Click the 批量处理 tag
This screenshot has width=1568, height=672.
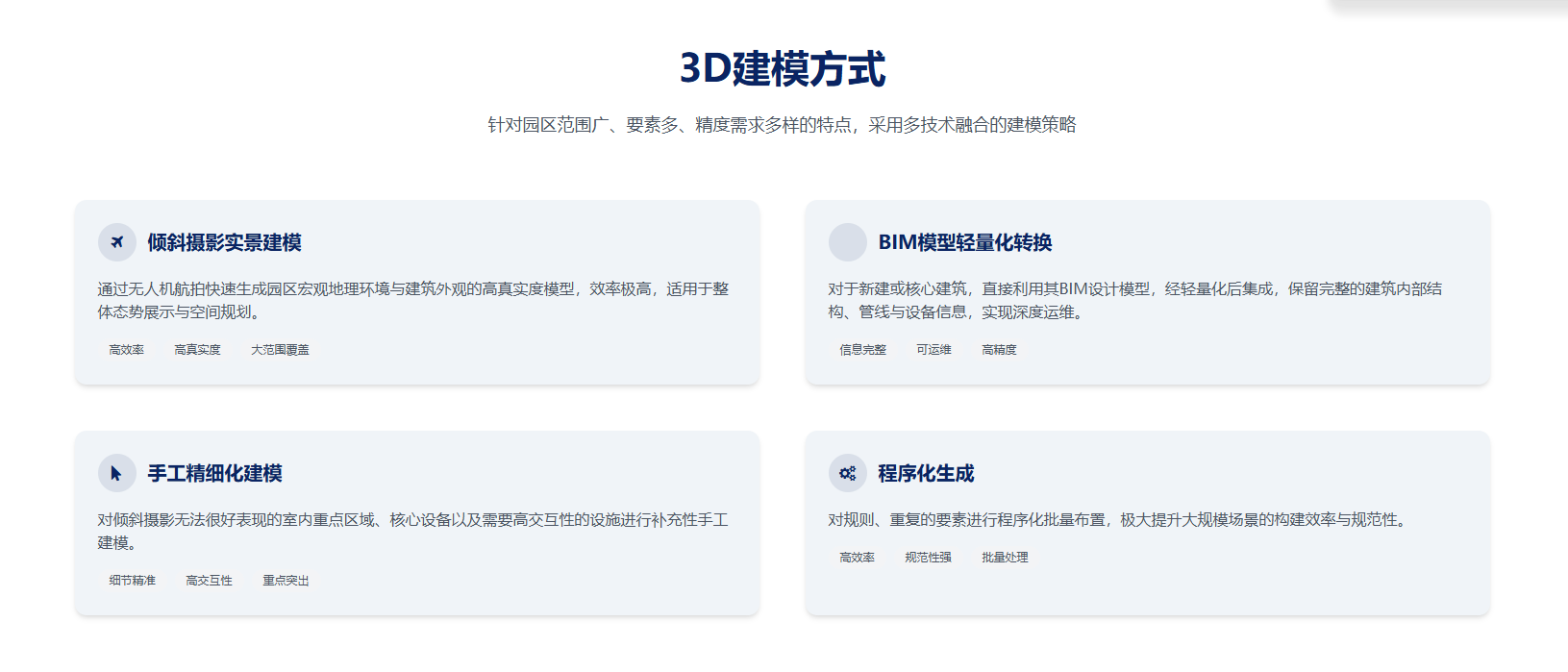1006,558
